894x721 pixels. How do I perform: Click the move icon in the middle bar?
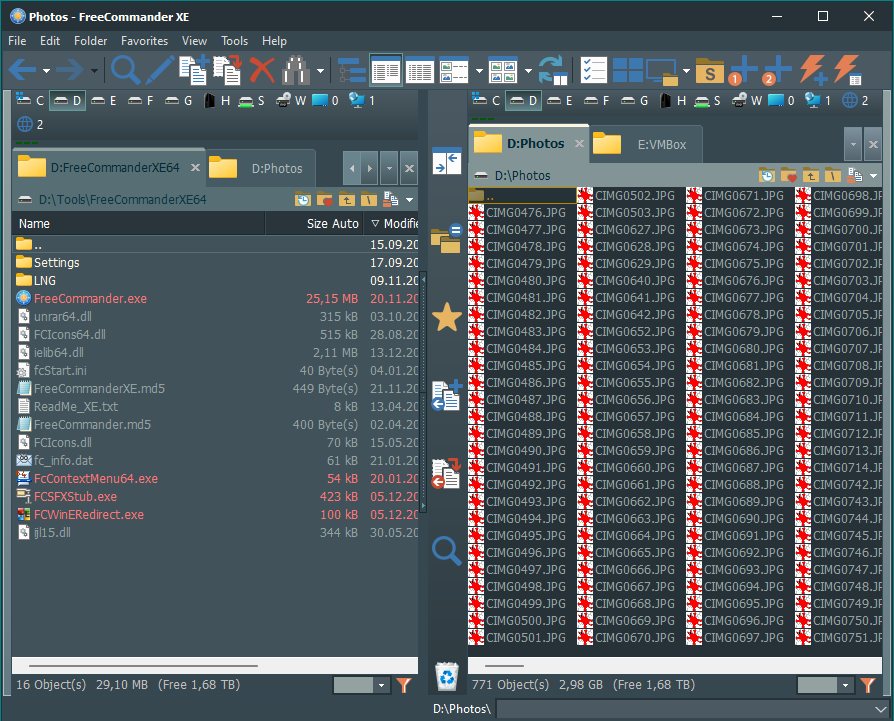click(446, 473)
